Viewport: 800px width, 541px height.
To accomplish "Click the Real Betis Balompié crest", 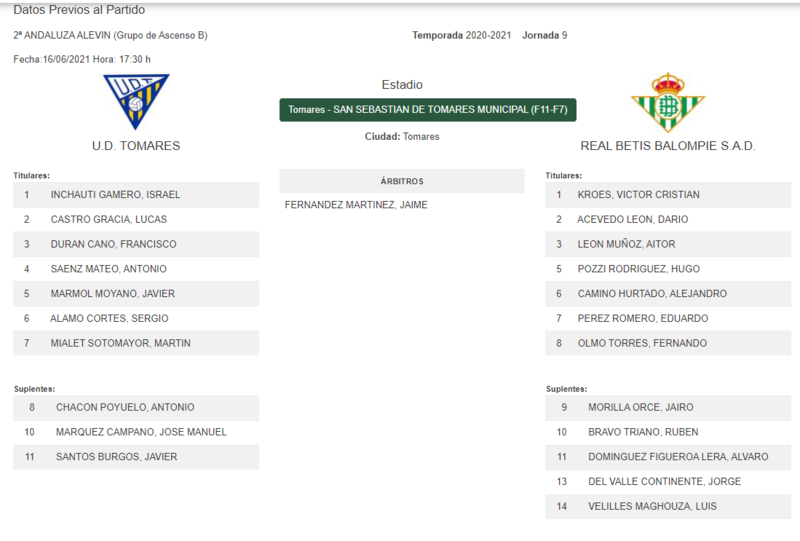I will pyautogui.click(x=668, y=103).
